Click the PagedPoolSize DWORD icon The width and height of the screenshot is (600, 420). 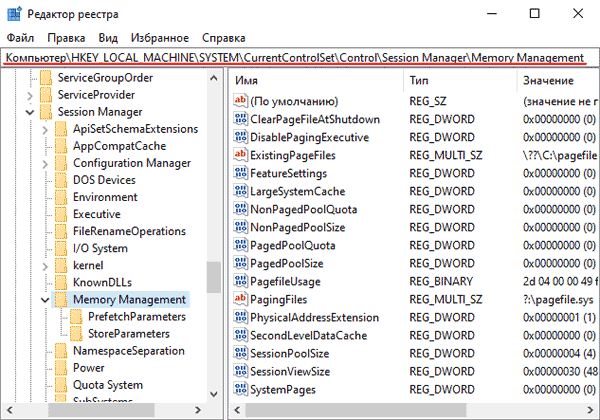240,263
